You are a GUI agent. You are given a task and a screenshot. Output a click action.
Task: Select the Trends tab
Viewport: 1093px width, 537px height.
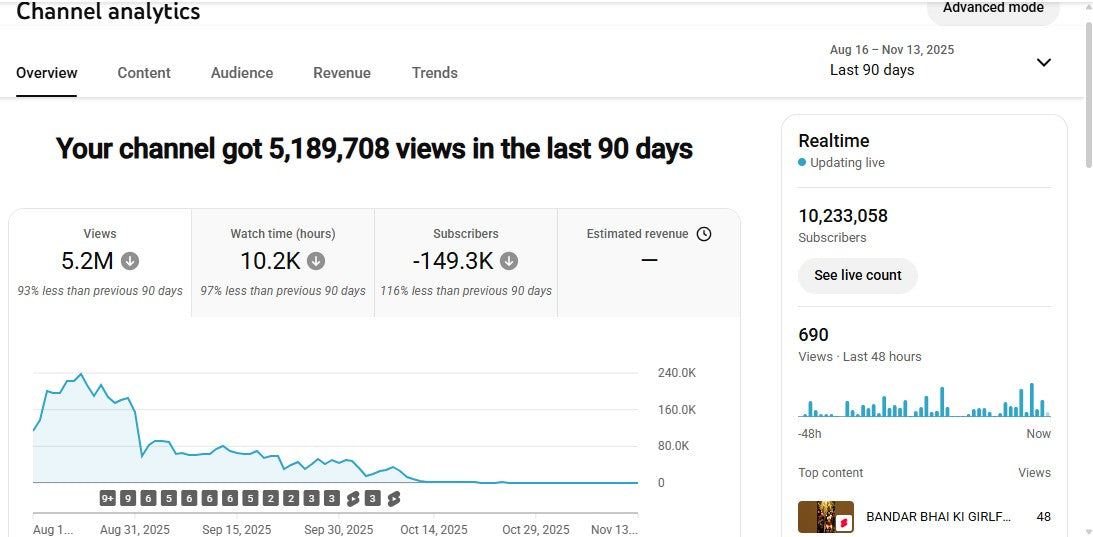(435, 73)
